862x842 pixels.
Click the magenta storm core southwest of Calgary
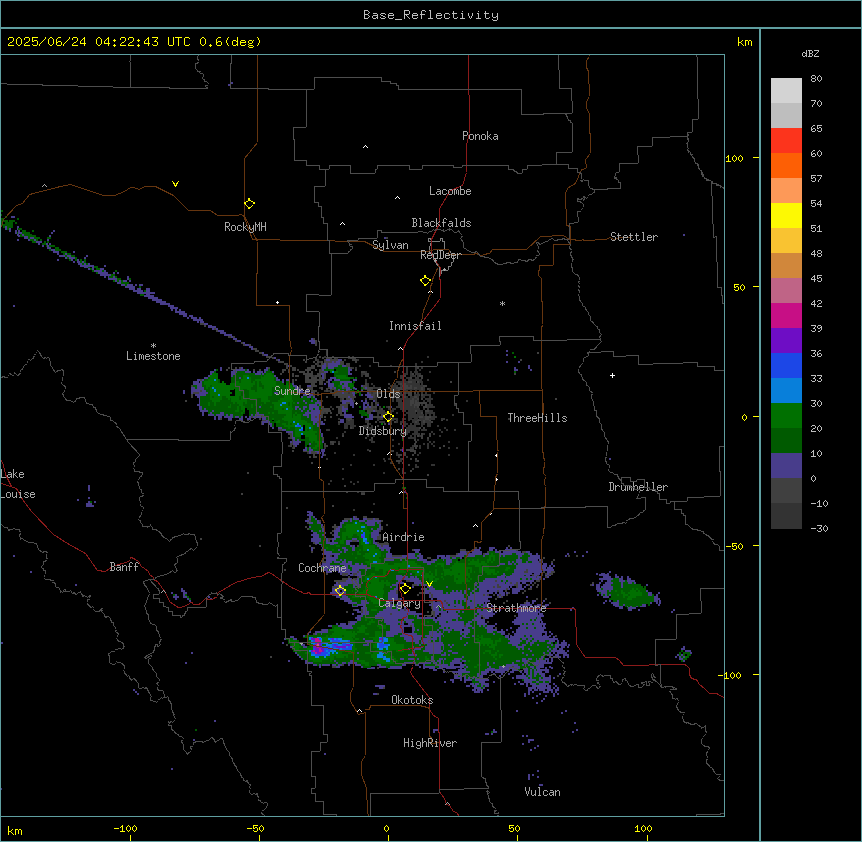pos(318,647)
